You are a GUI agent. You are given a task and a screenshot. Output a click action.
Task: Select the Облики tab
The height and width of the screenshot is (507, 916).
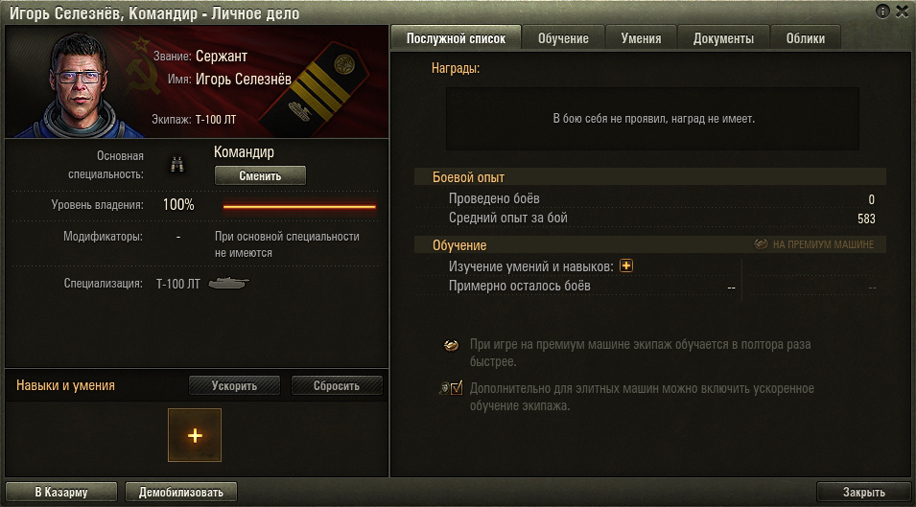point(806,39)
